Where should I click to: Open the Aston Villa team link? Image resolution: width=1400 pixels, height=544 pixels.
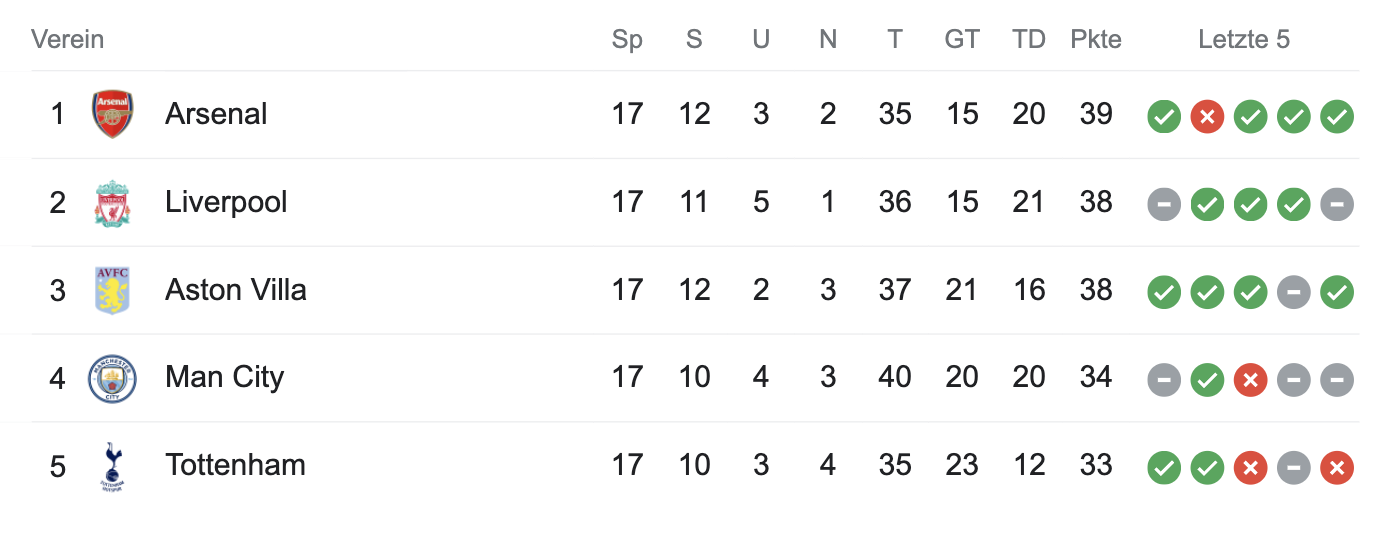(236, 290)
